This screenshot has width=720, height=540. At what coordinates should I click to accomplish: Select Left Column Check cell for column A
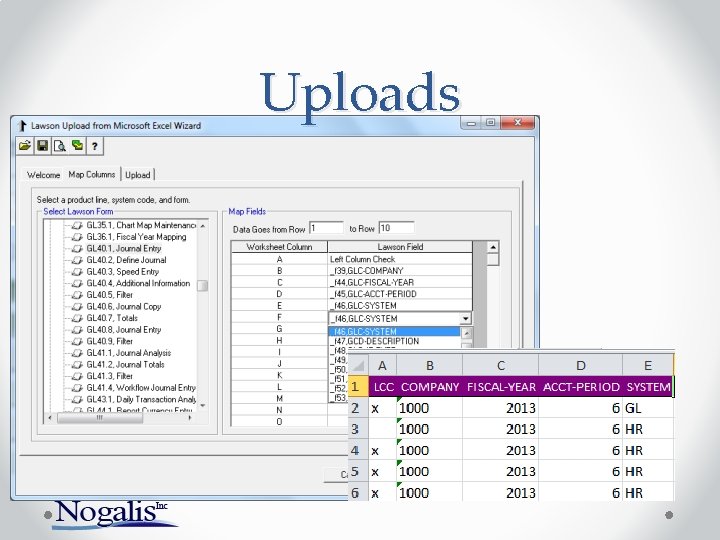400,259
